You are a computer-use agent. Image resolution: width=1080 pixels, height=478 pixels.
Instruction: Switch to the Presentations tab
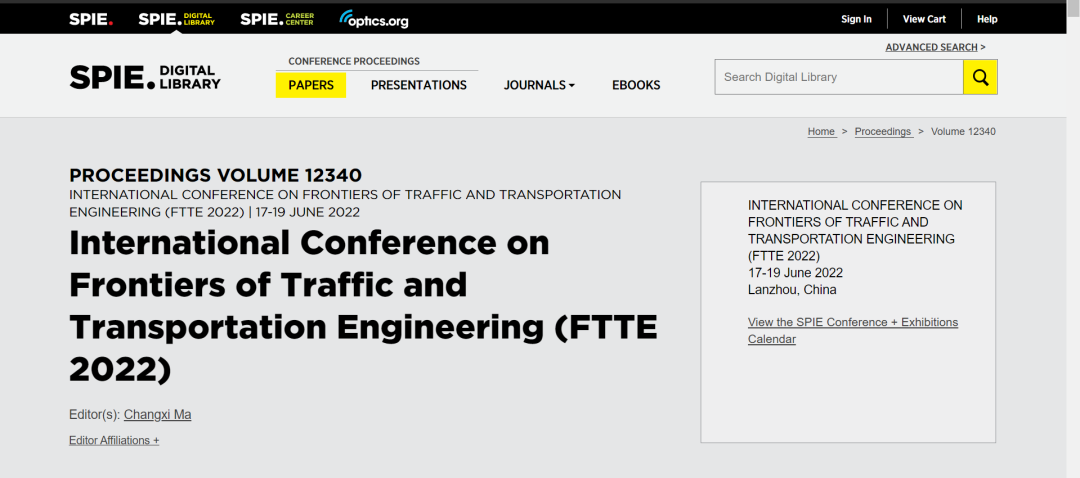click(x=418, y=85)
